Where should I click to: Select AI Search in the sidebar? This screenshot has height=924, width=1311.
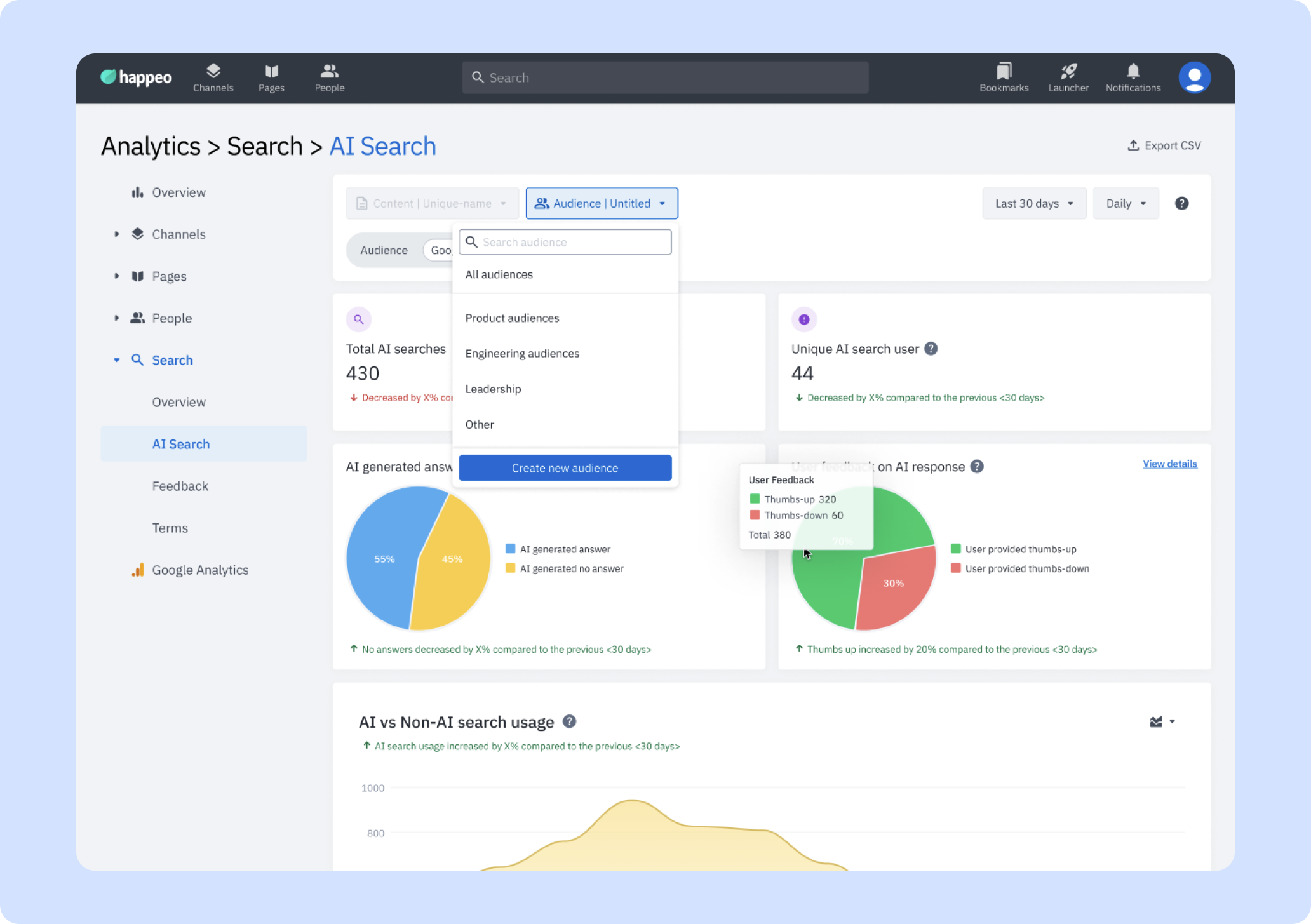[x=180, y=443]
